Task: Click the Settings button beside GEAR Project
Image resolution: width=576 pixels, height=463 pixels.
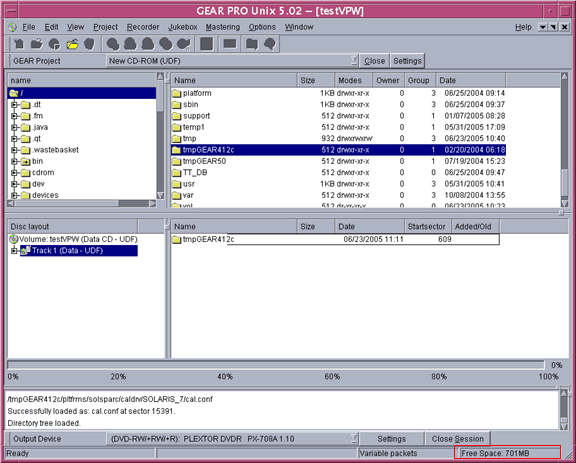Action: tap(407, 61)
